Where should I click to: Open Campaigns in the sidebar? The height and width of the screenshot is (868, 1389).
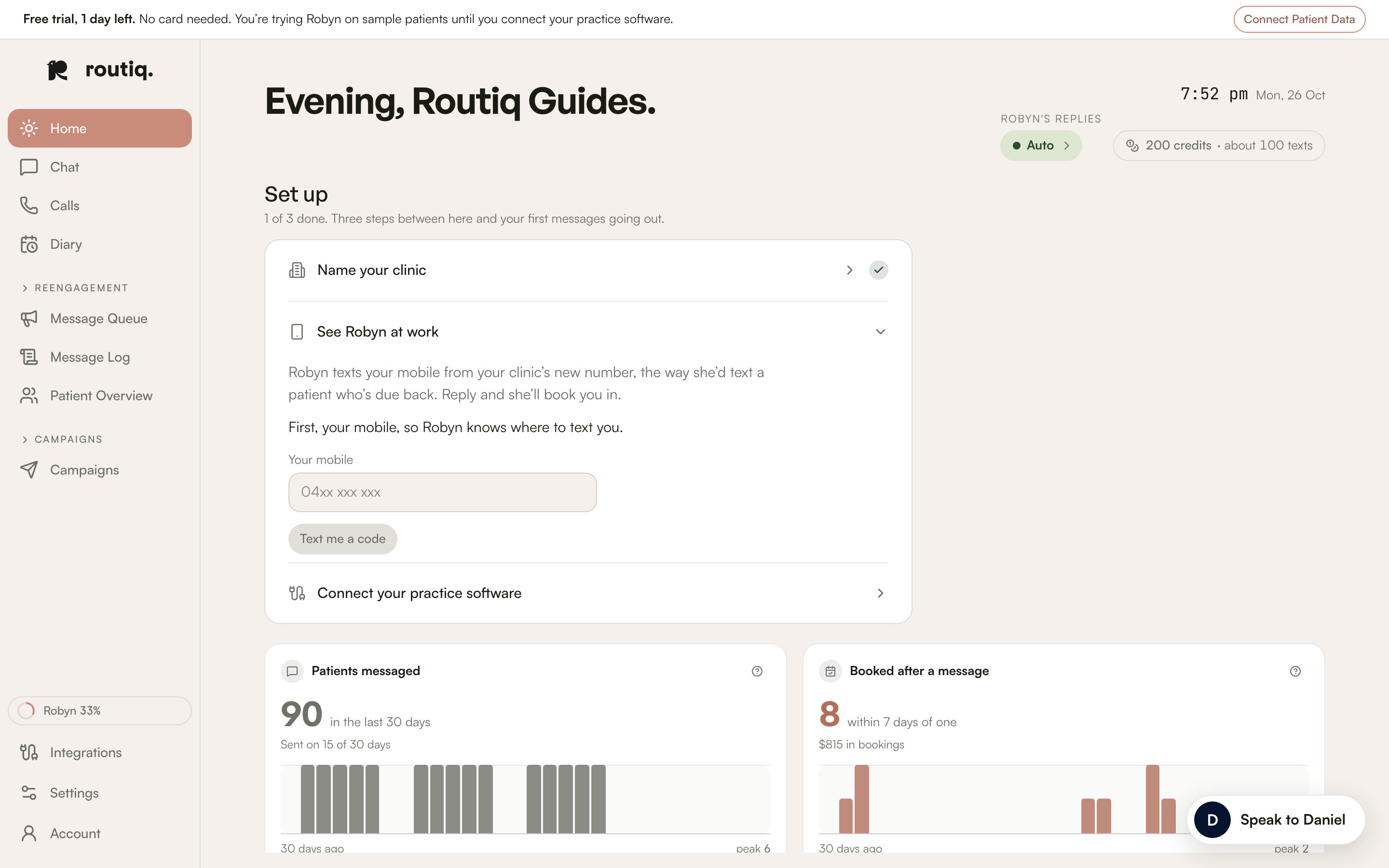coord(99,470)
